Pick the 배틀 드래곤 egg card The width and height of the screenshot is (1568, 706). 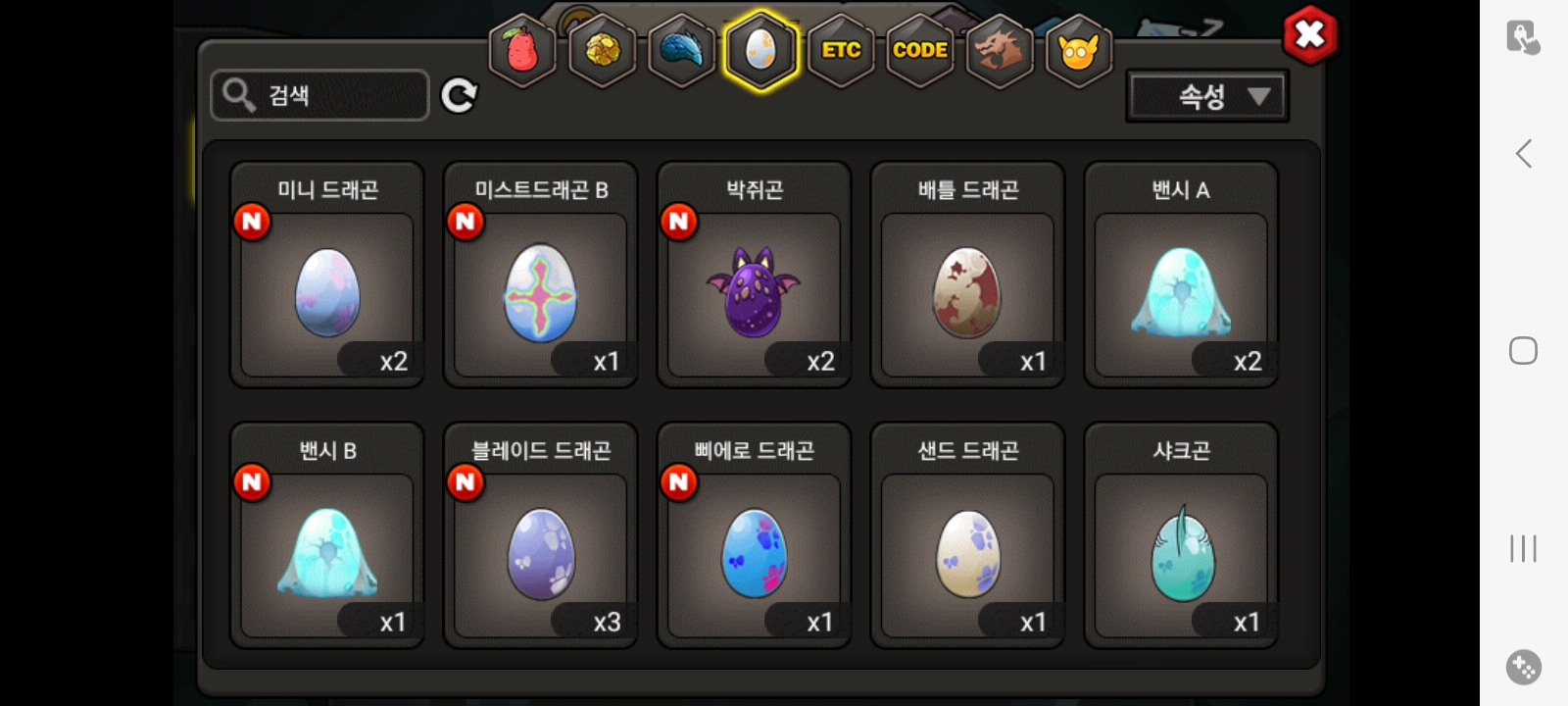pos(968,275)
